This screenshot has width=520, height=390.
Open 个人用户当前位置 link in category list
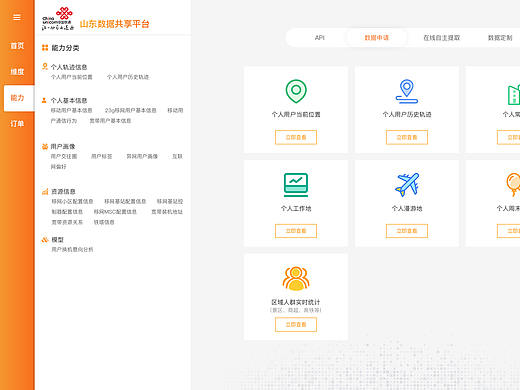(x=71, y=77)
